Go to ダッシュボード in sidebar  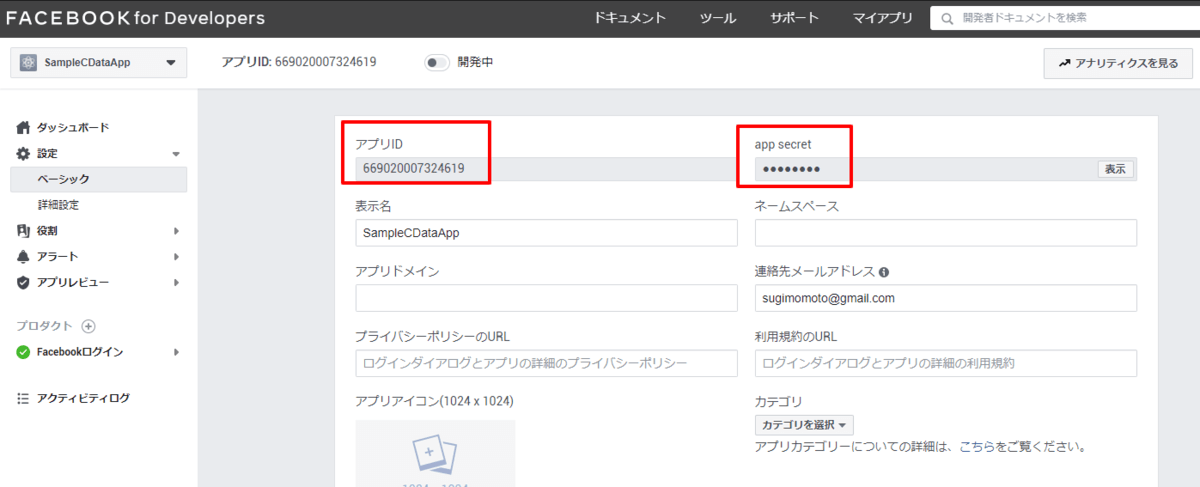(73, 128)
